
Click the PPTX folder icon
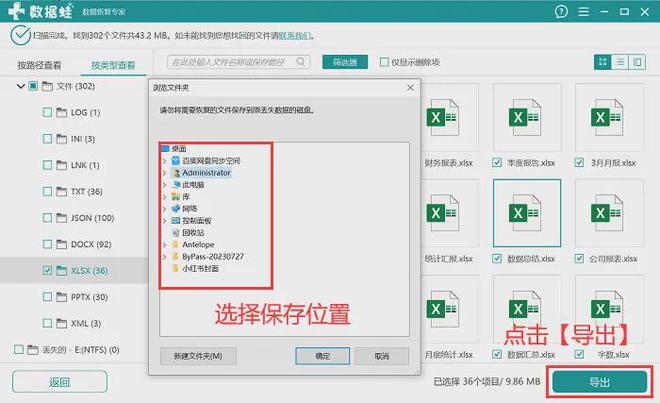point(62,297)
